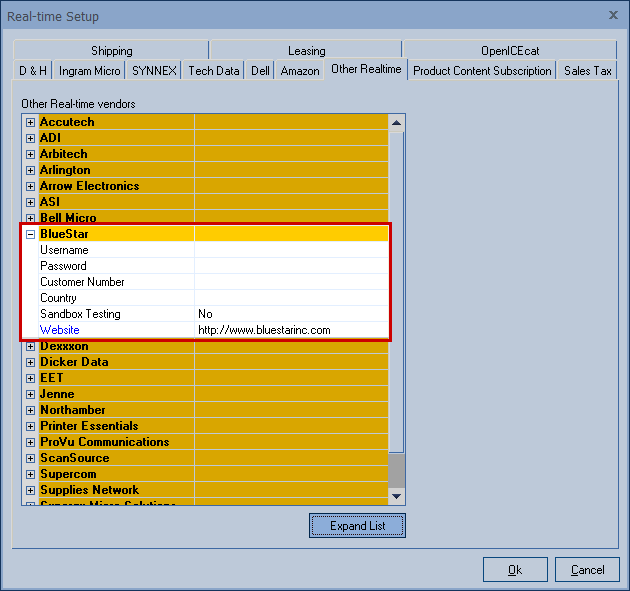Open the Leasing tab
This screenshot has height=591, width=630.
click(306, 51)
